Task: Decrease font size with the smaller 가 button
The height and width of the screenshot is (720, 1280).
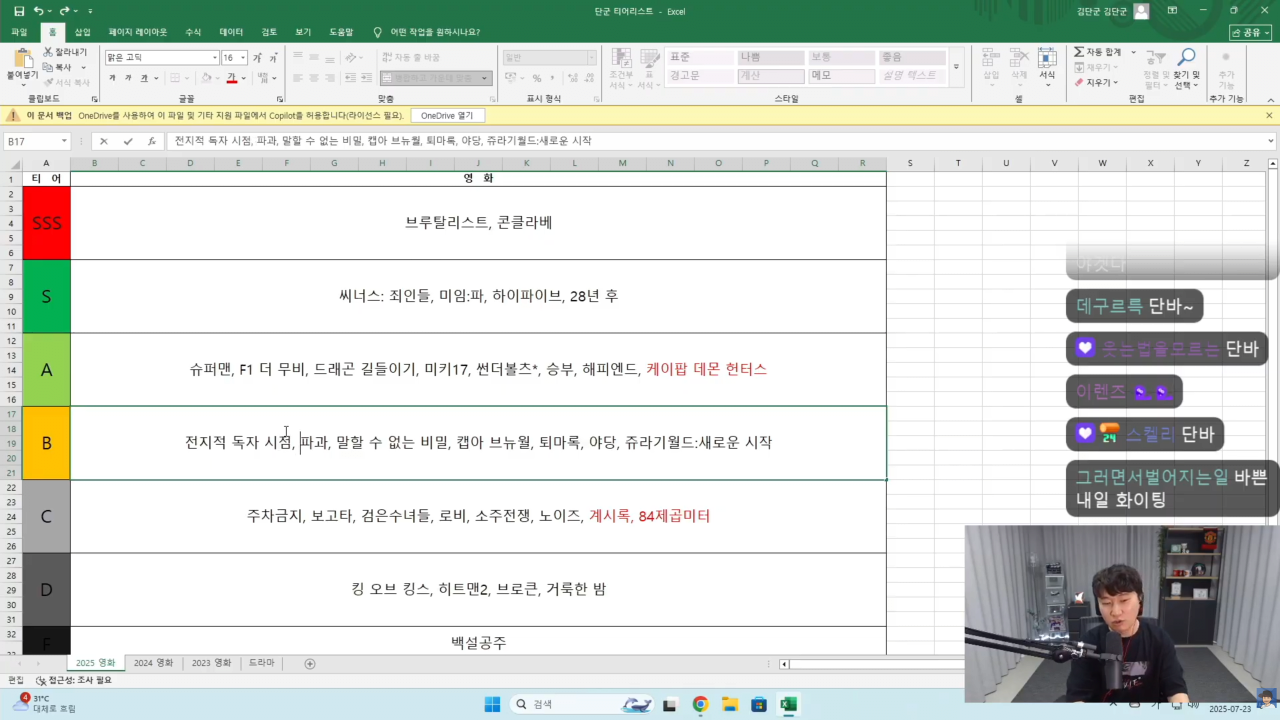Action: coord(272,58)
